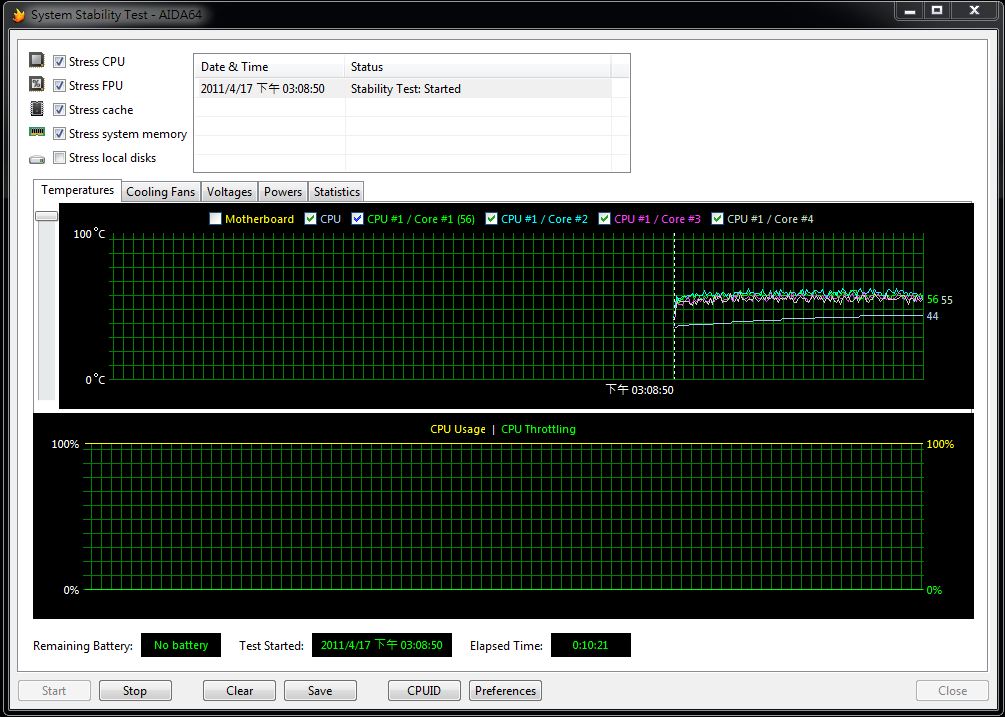This screenshot has width=1005, height=717.
Task: Click the graph time marker label 下午 03:08:50
Action: [640, 390]
